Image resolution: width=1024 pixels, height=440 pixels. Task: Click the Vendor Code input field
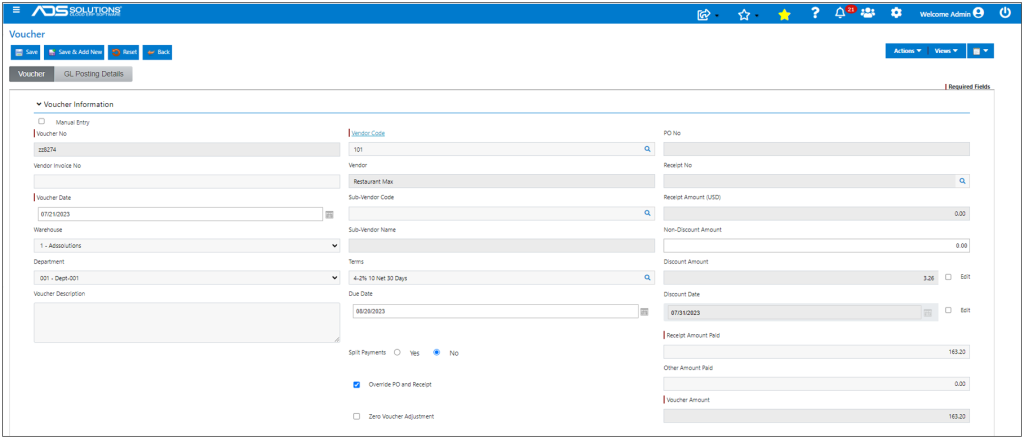pyautogui.click(x=502, y=149)
